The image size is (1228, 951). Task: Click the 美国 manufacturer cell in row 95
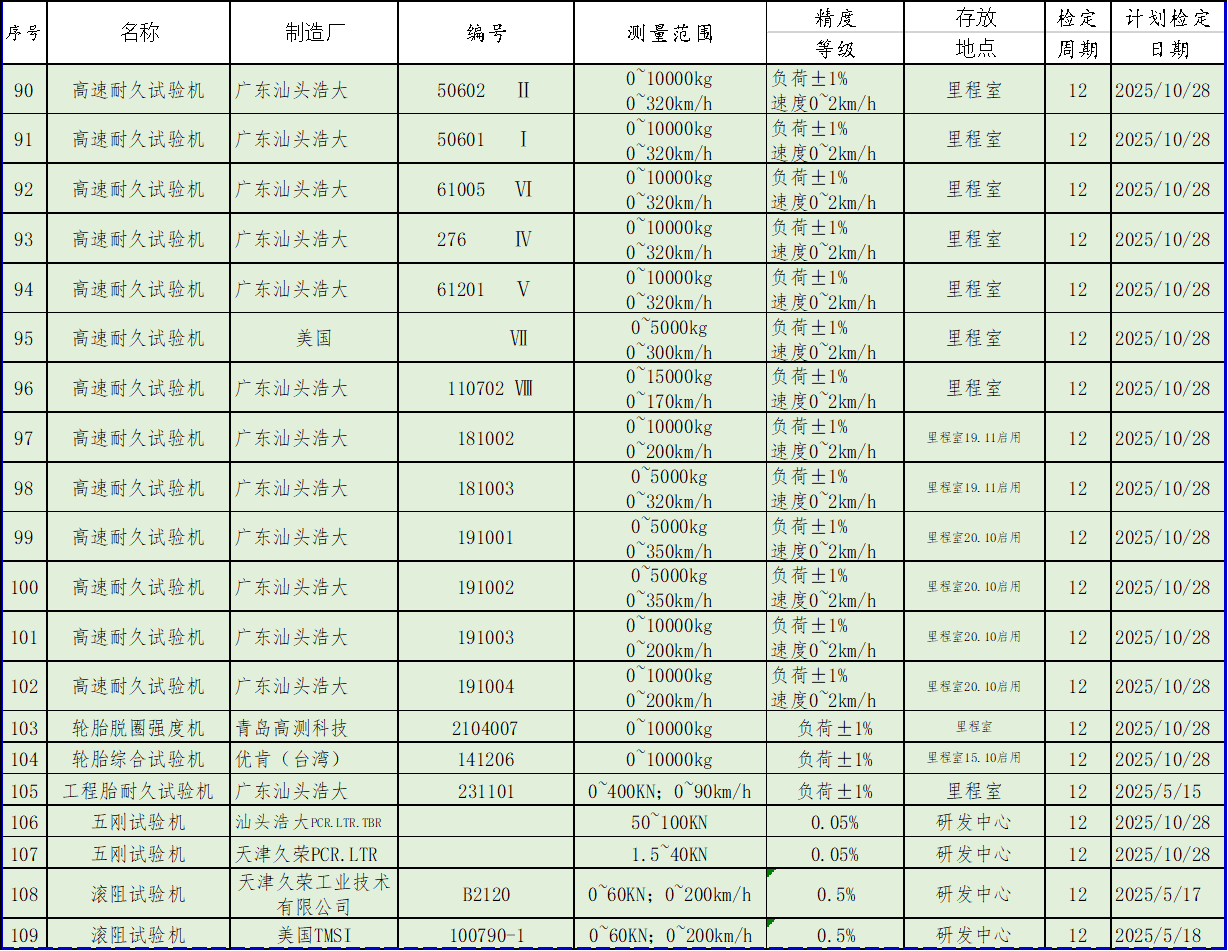[x=314, y=338]
